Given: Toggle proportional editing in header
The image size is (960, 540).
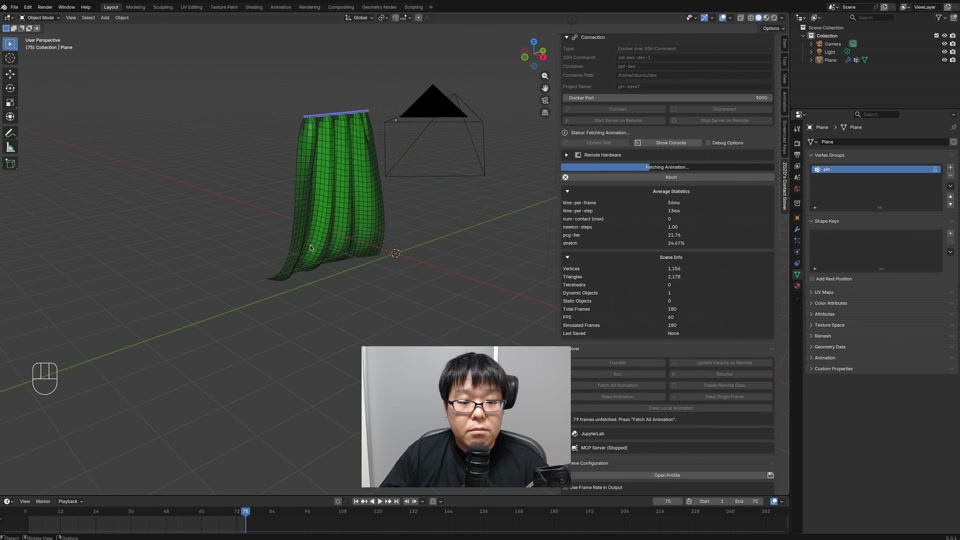Looking at the screenshot, I should click(419, 18).
